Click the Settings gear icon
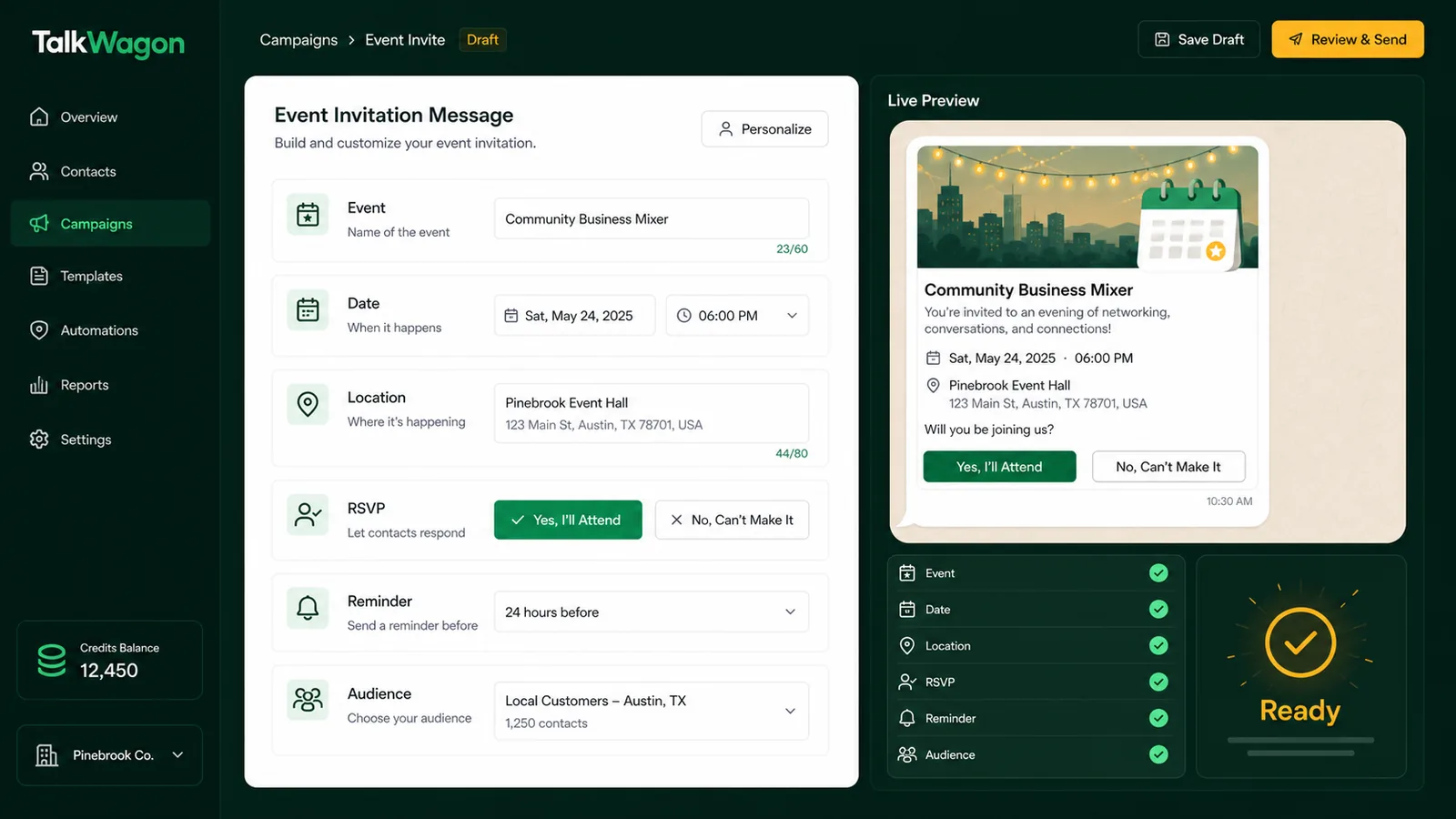The height and width of the screenshot is (819, 1456). pyautogui.click(x=39, y=440)
